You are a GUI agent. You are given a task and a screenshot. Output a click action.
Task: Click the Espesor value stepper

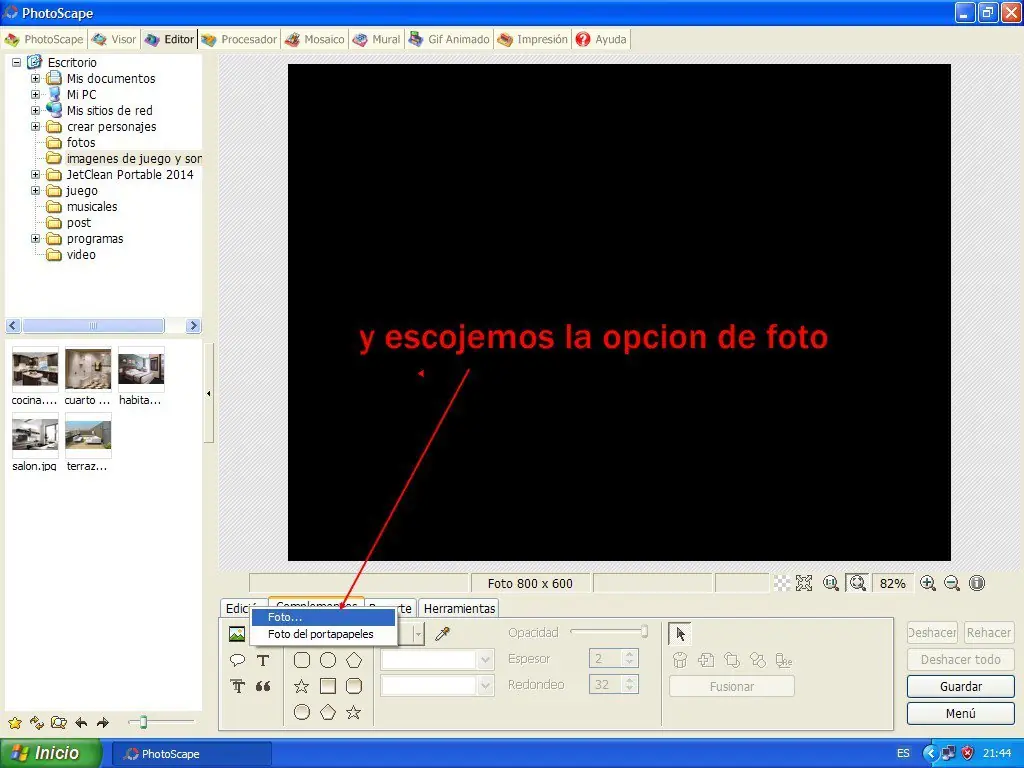click(x=629, y=658)
